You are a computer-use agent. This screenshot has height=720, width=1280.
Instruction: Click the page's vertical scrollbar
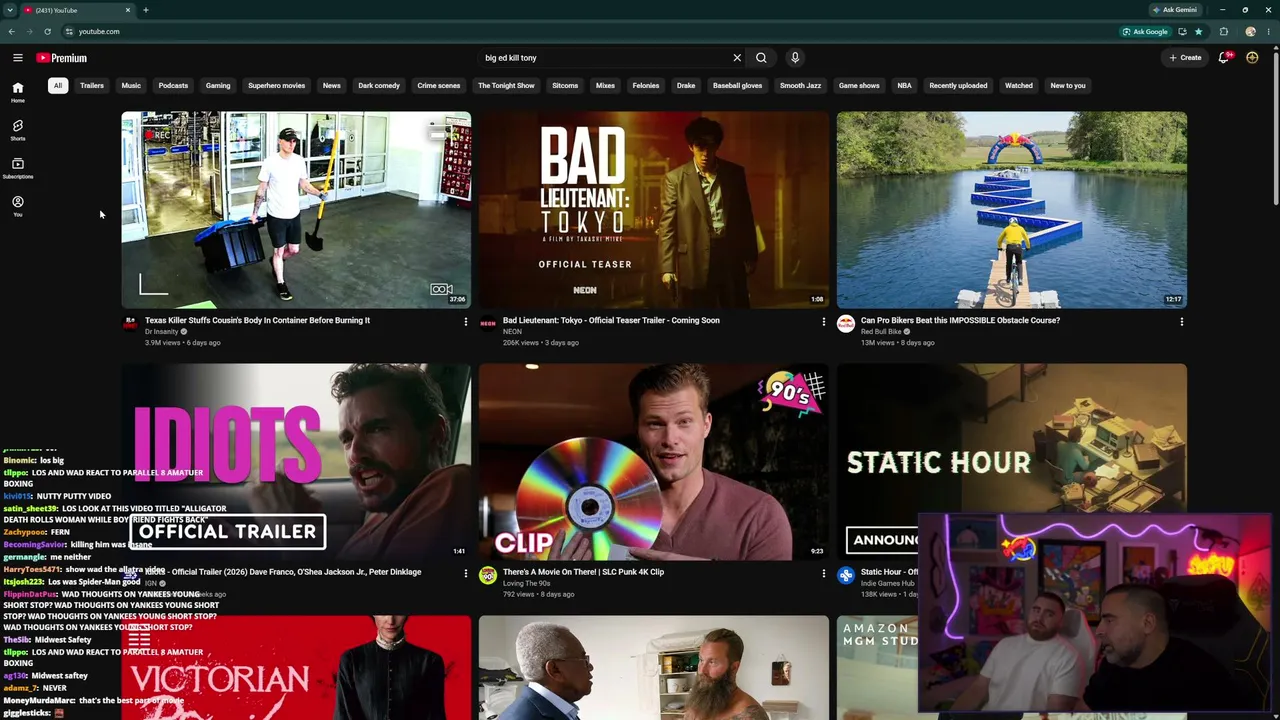[x=1275, y=130]
